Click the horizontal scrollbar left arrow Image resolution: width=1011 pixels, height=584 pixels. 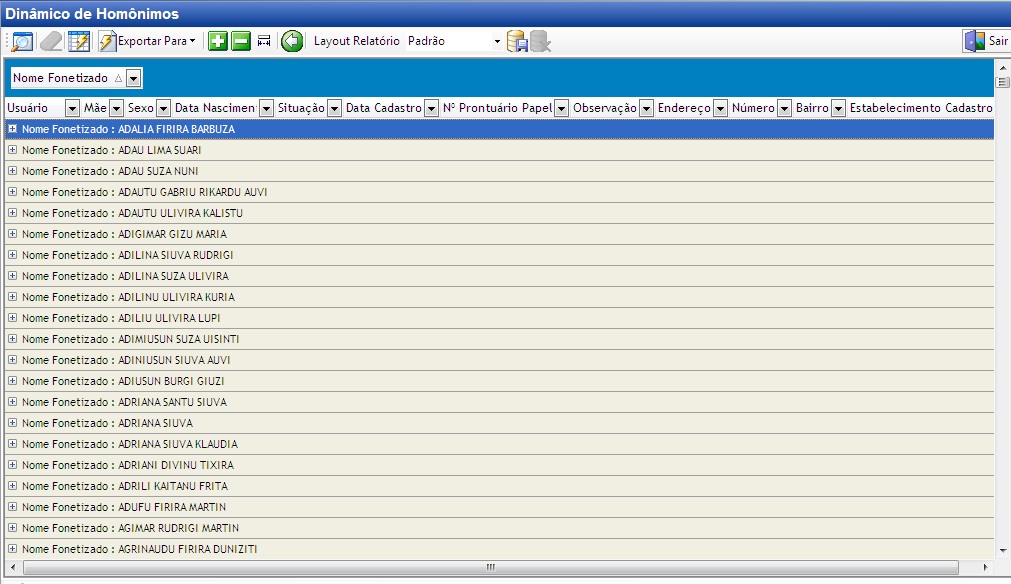click(x=13, y=567)
